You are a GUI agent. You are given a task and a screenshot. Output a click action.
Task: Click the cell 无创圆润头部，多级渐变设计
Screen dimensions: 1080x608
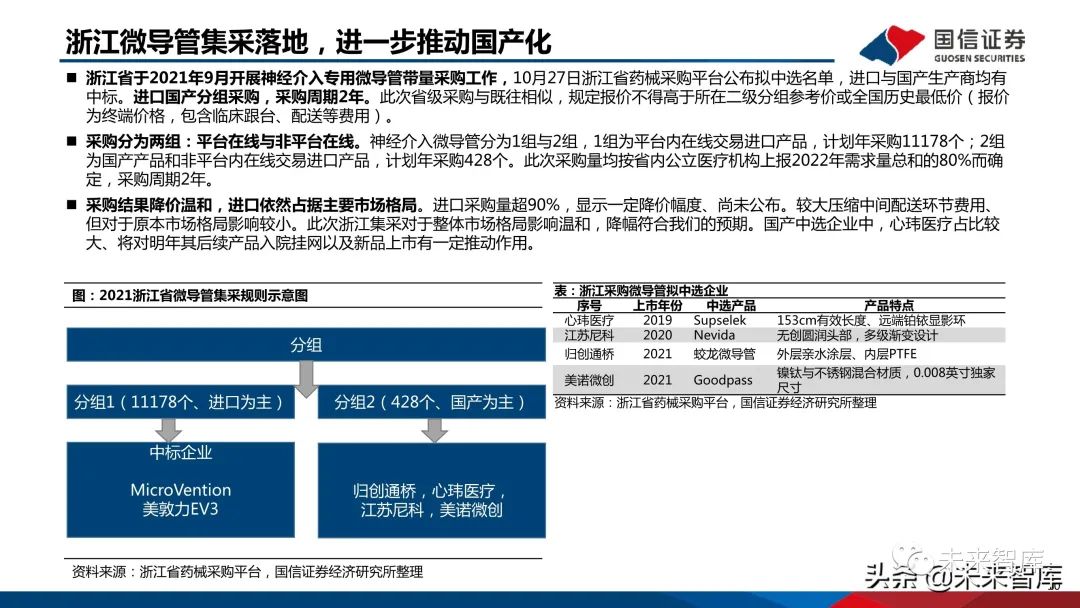(x=858, y=335)
